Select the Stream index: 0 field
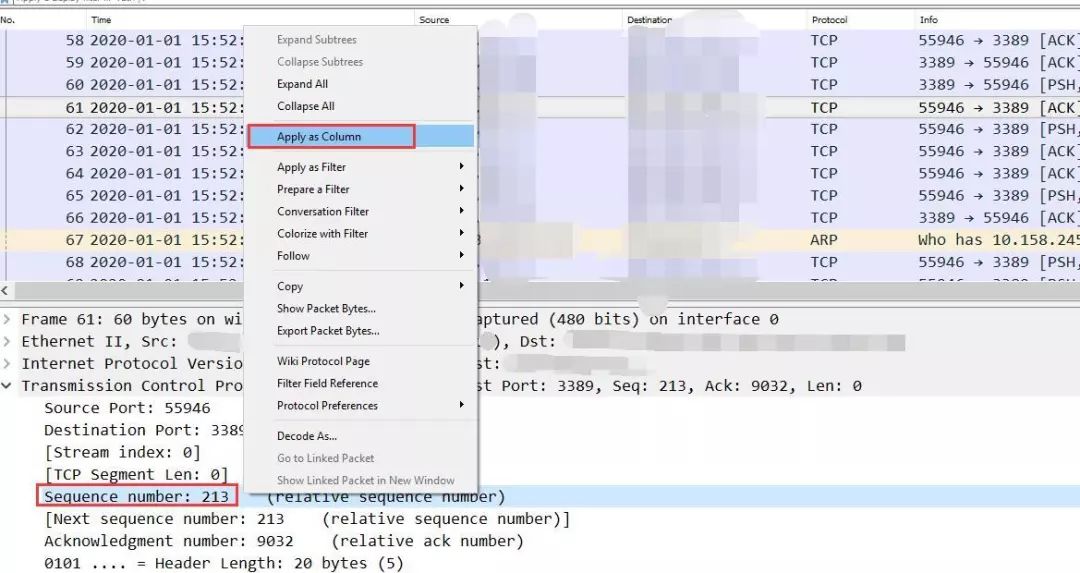The image size is (1080, 573). click(123, 452)
